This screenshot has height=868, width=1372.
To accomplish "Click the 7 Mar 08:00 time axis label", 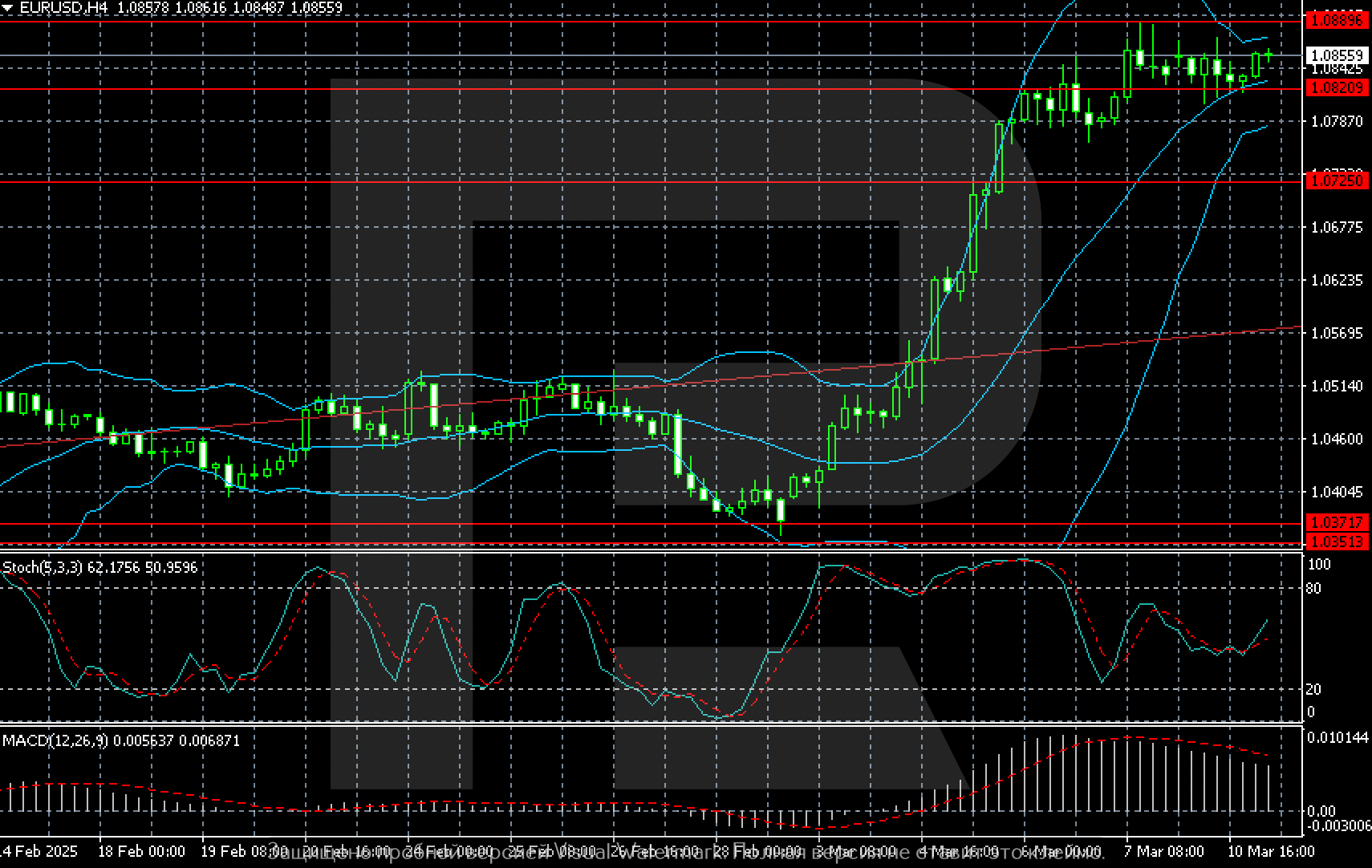I will (x=1163, y=851).
